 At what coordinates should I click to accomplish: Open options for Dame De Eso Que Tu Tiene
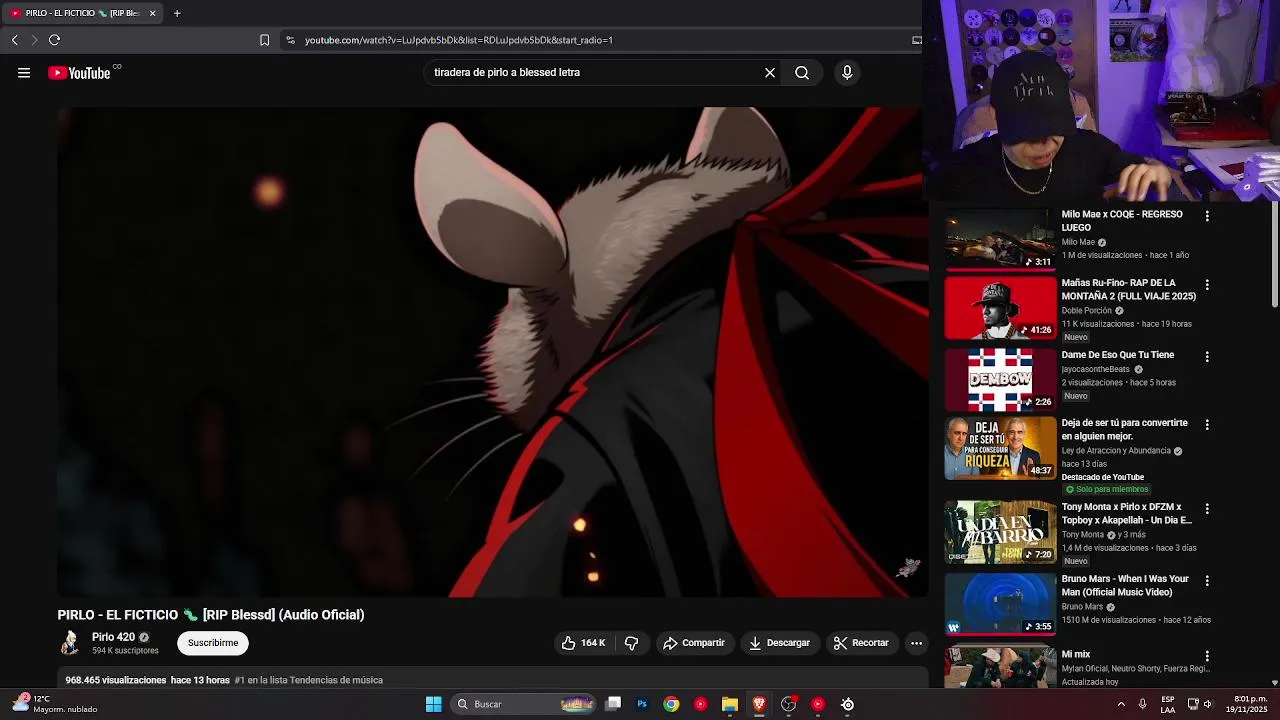point(1207,357)
